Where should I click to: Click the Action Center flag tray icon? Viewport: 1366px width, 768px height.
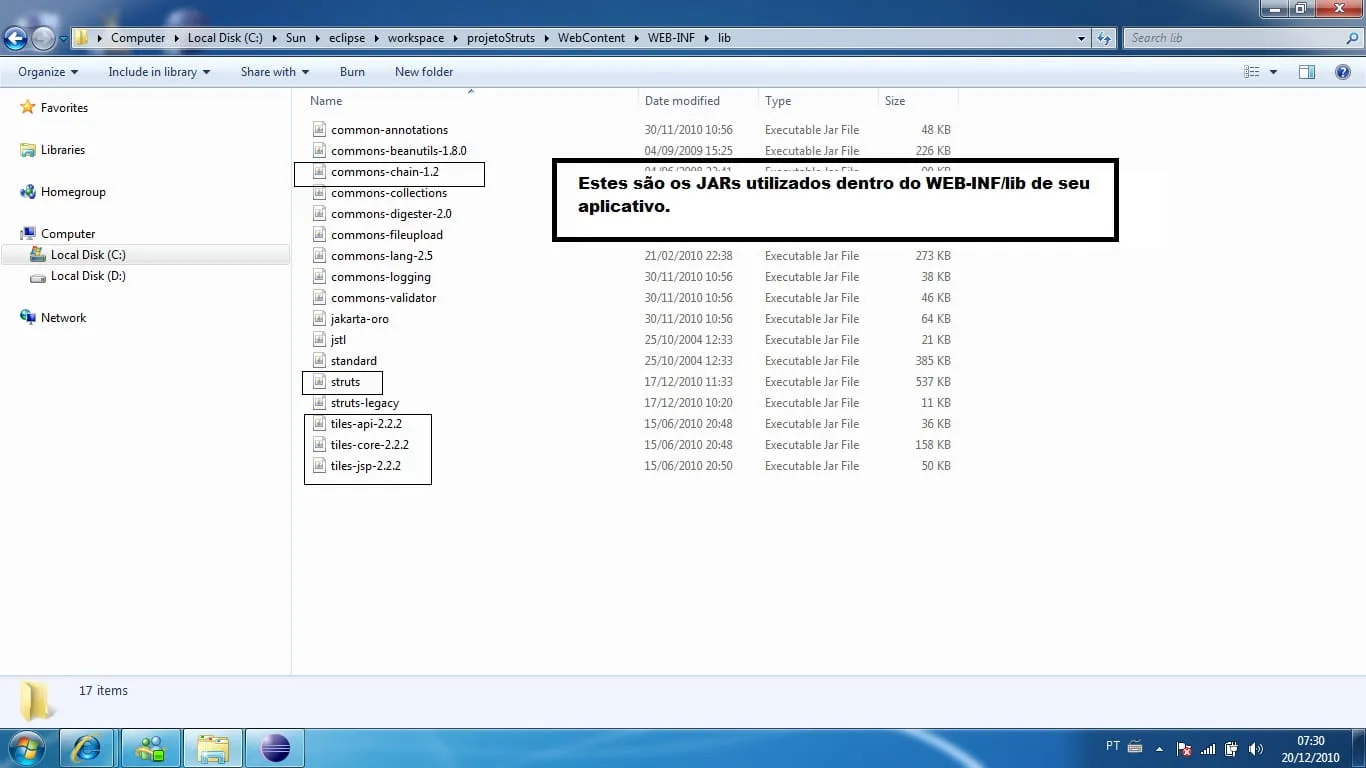point(1184,748)
